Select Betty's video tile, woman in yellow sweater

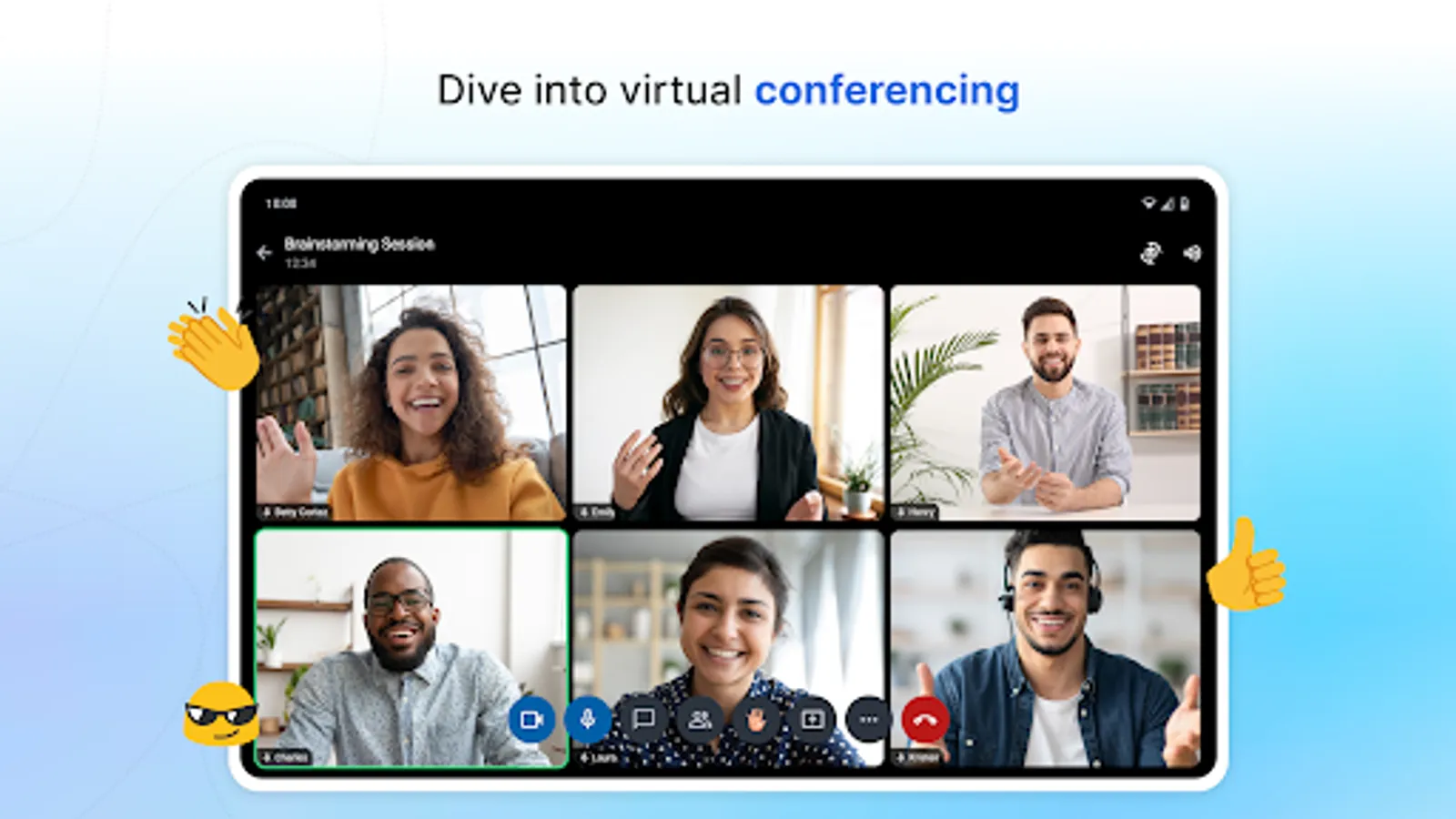[x=411, y=403]
